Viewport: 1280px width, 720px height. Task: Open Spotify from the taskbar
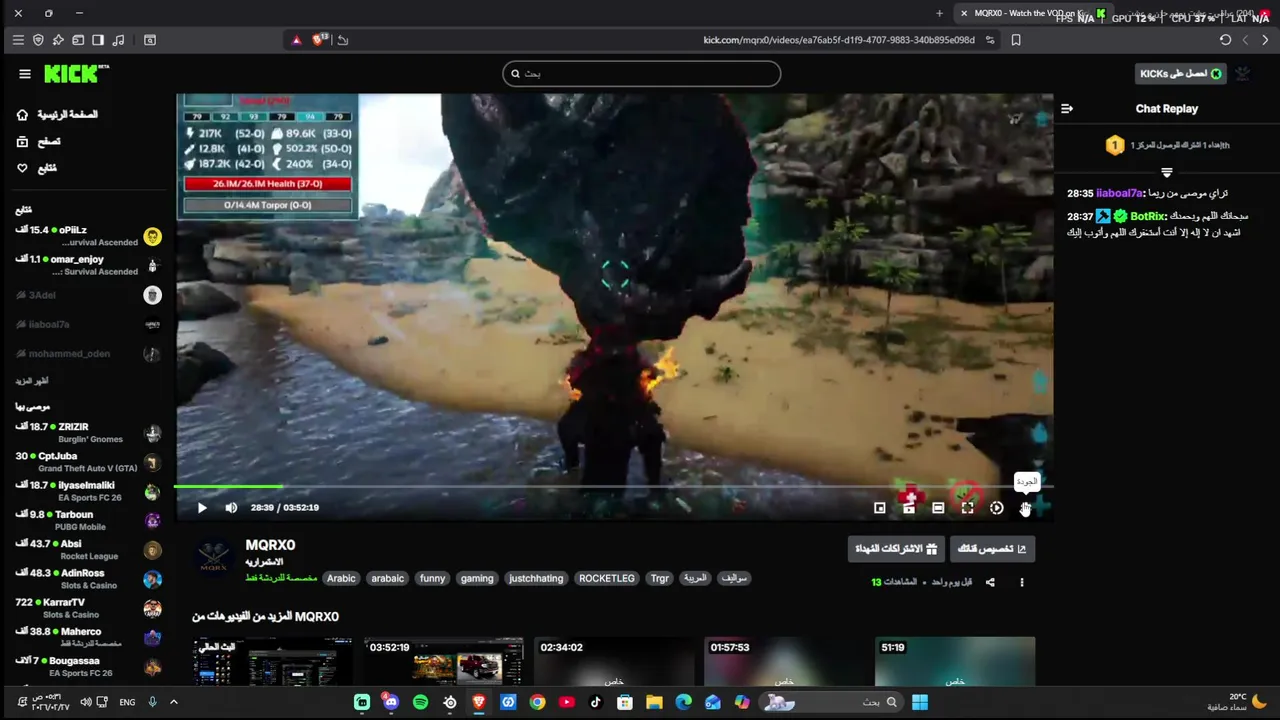420,702
